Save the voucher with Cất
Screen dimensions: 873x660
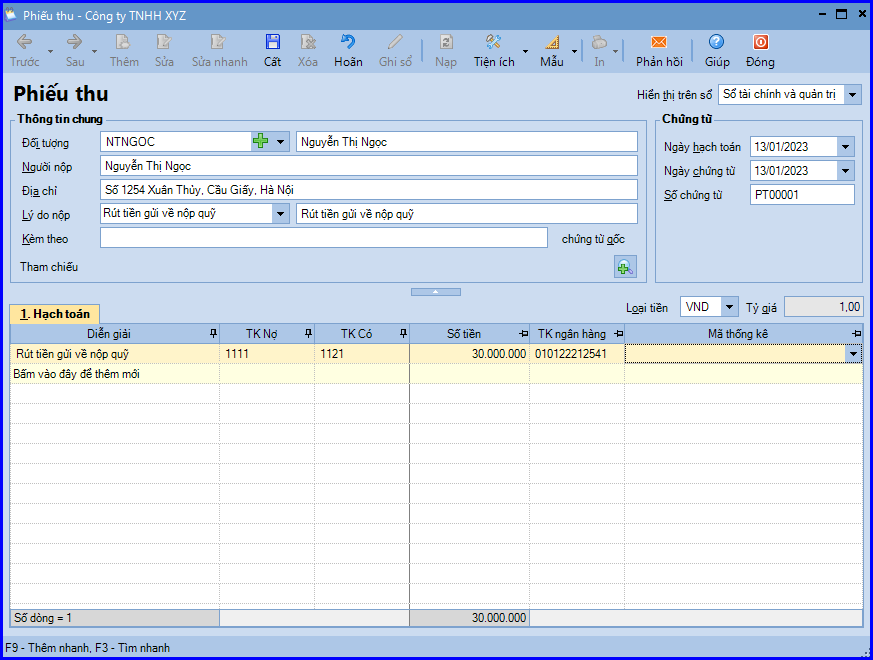click(272, 50)
